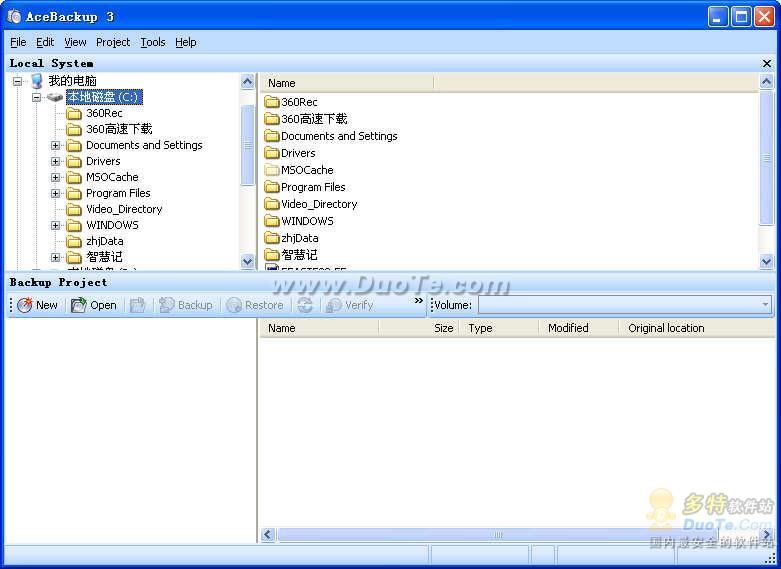Select MSOCache in the file list
The image size is (781, 569).
click(x=299, y=170)
